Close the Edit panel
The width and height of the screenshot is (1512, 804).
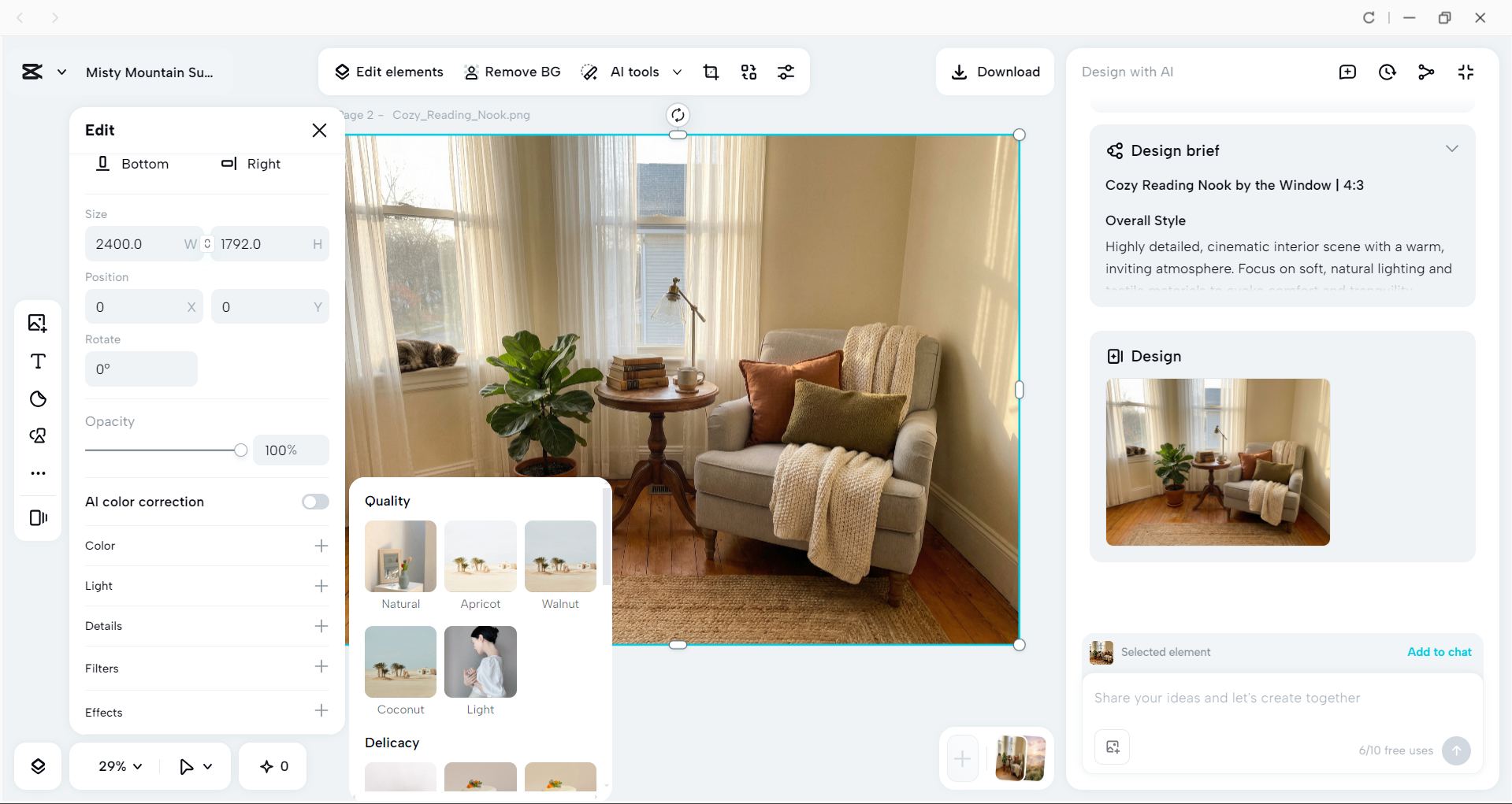319,130
